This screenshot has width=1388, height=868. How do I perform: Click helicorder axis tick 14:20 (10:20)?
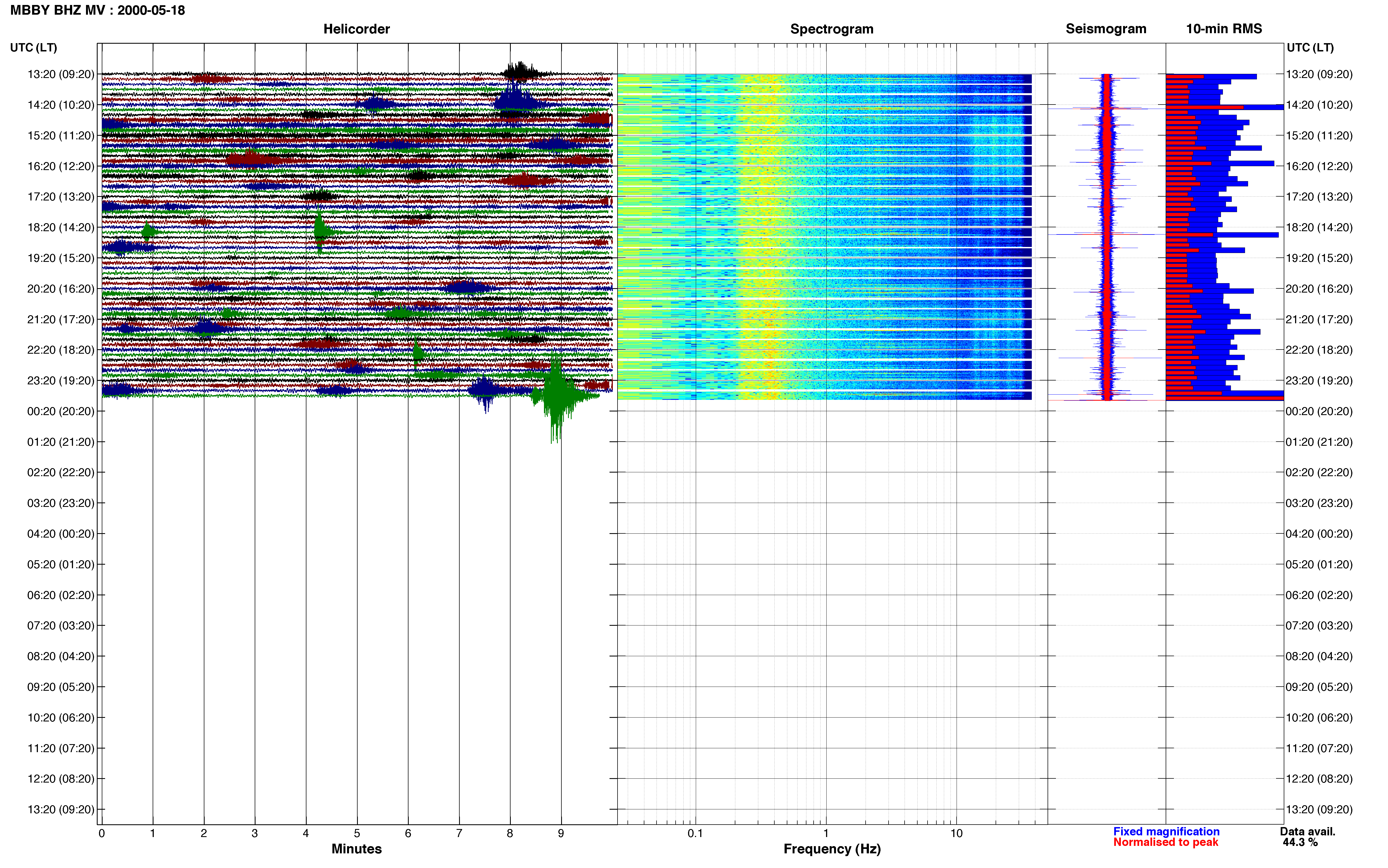pyautogui.click(x=61, y=105)
